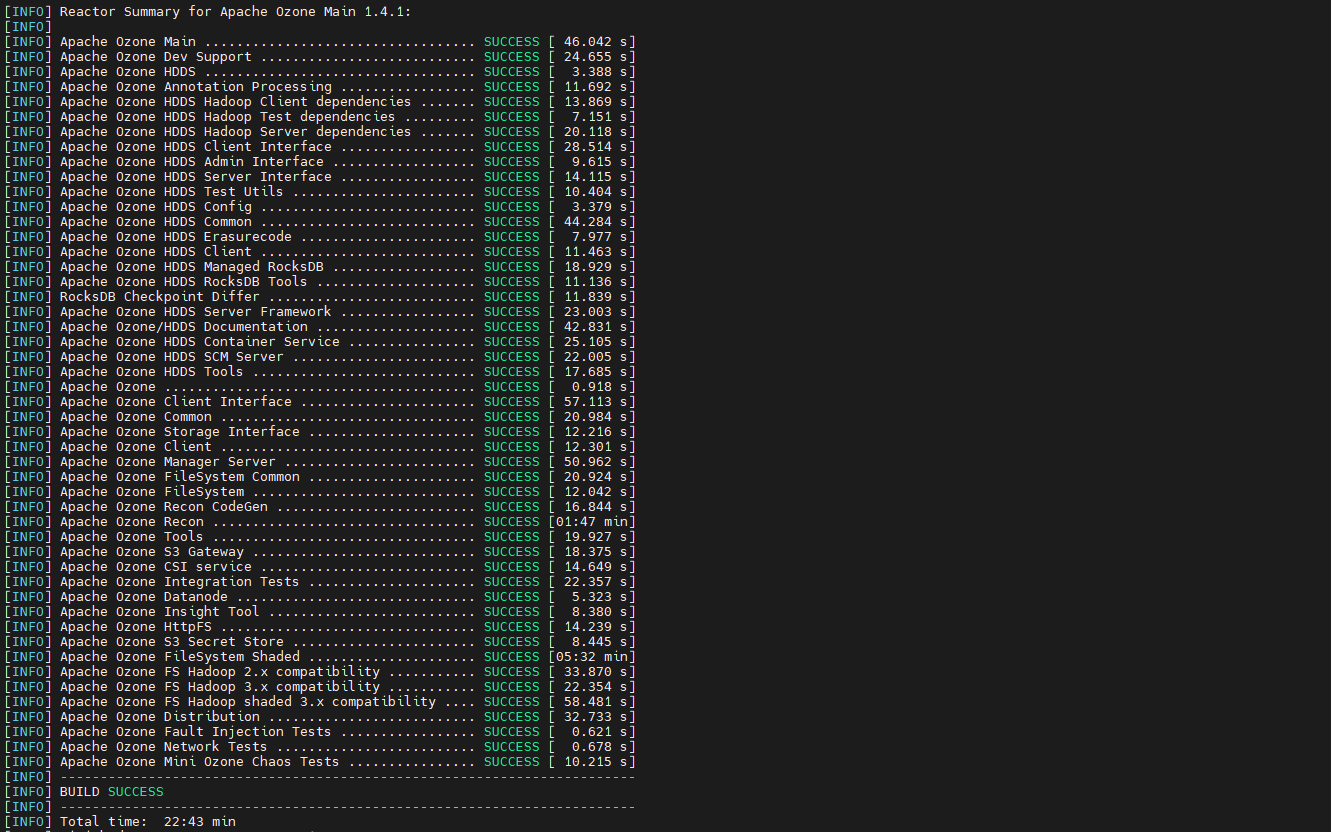Select 'Apache Ozone FS Hadoop 2.x compatibility' text
Image resolution: width=1331 pixels, height=832 pixels.
pos(220,672)
